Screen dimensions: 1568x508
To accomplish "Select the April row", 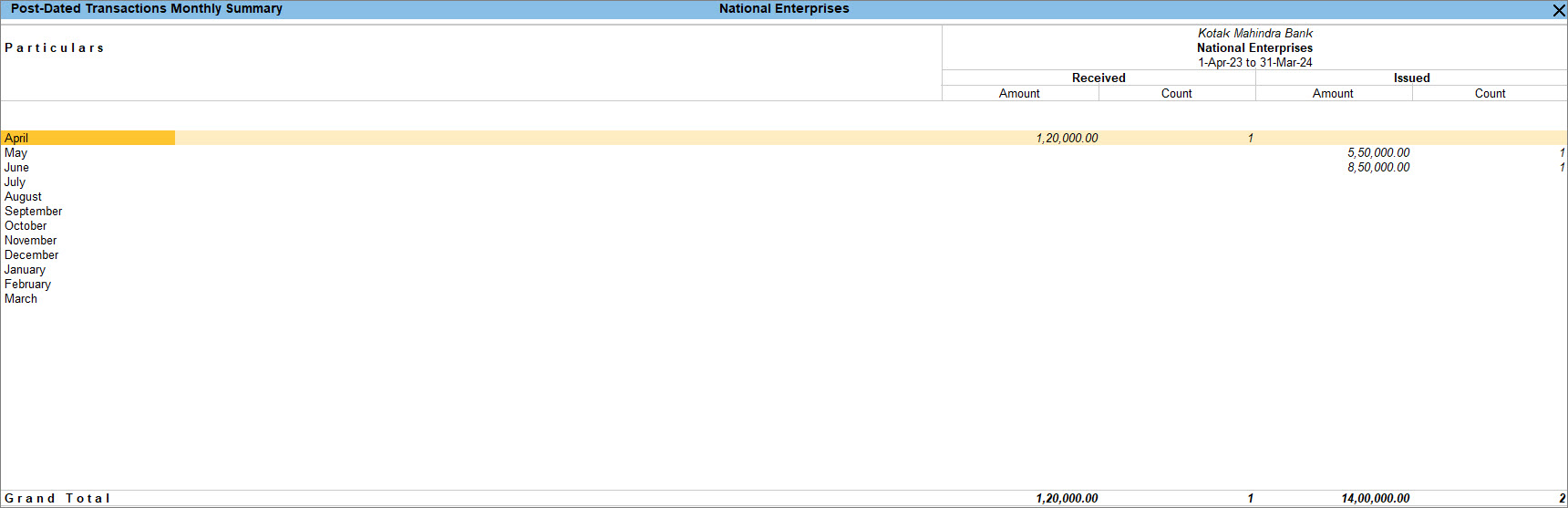I will pos(784,138).
